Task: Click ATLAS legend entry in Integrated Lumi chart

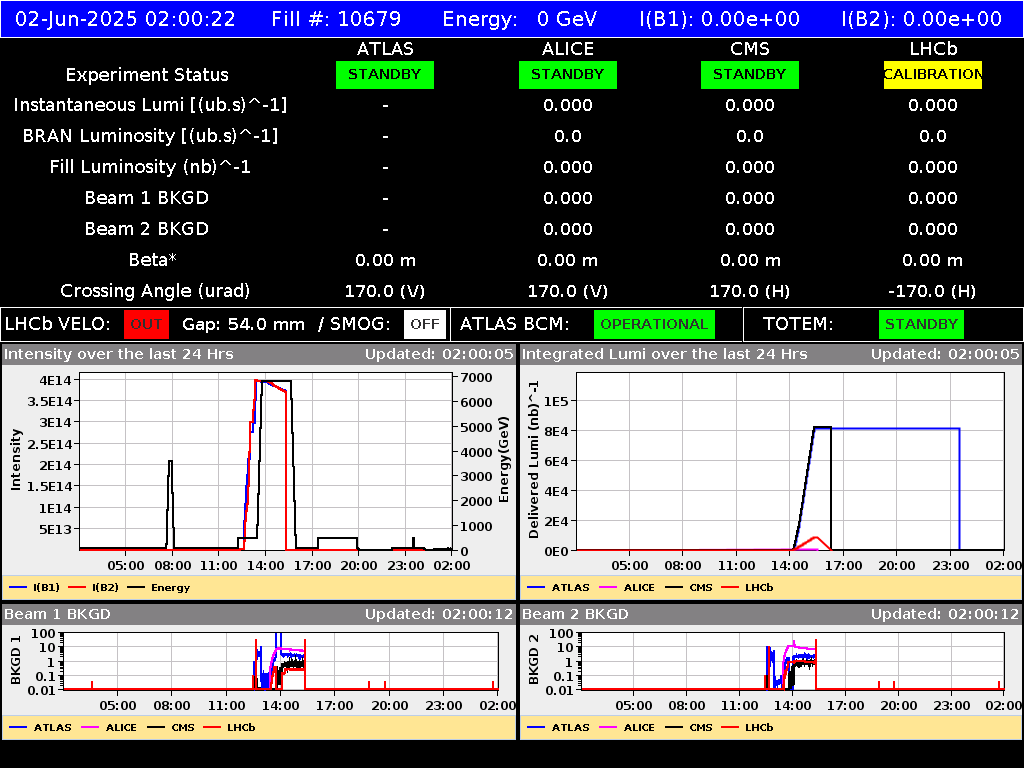Action: point(558,587)
